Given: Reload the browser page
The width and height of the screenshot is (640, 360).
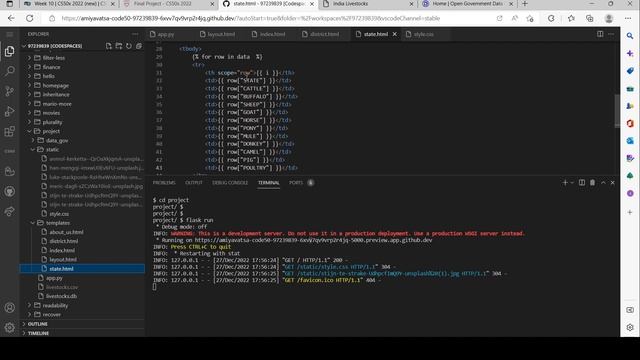Looking at the screenshot, I should (29, 18).
